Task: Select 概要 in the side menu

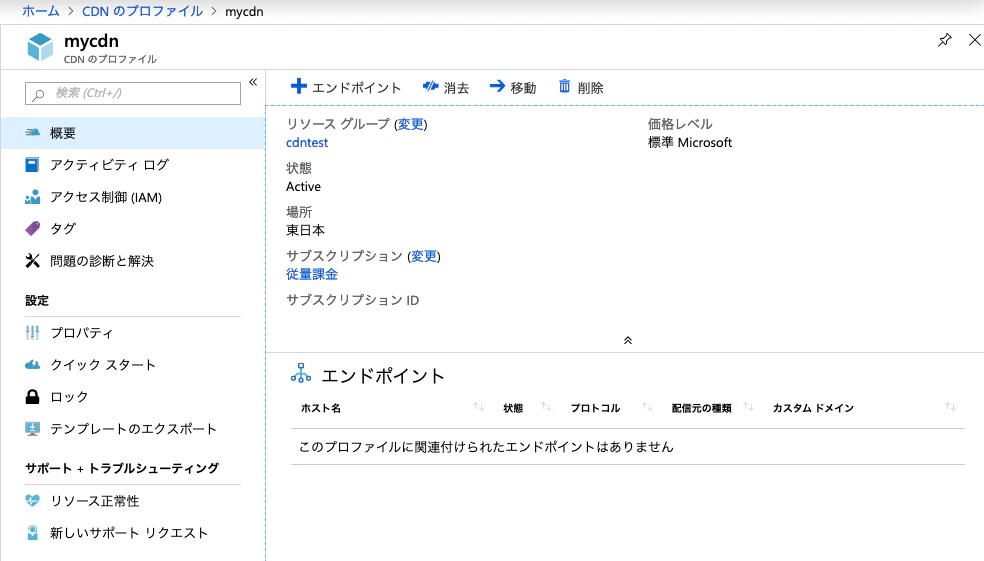Action: pyautogui.click(x=133, y=133)
